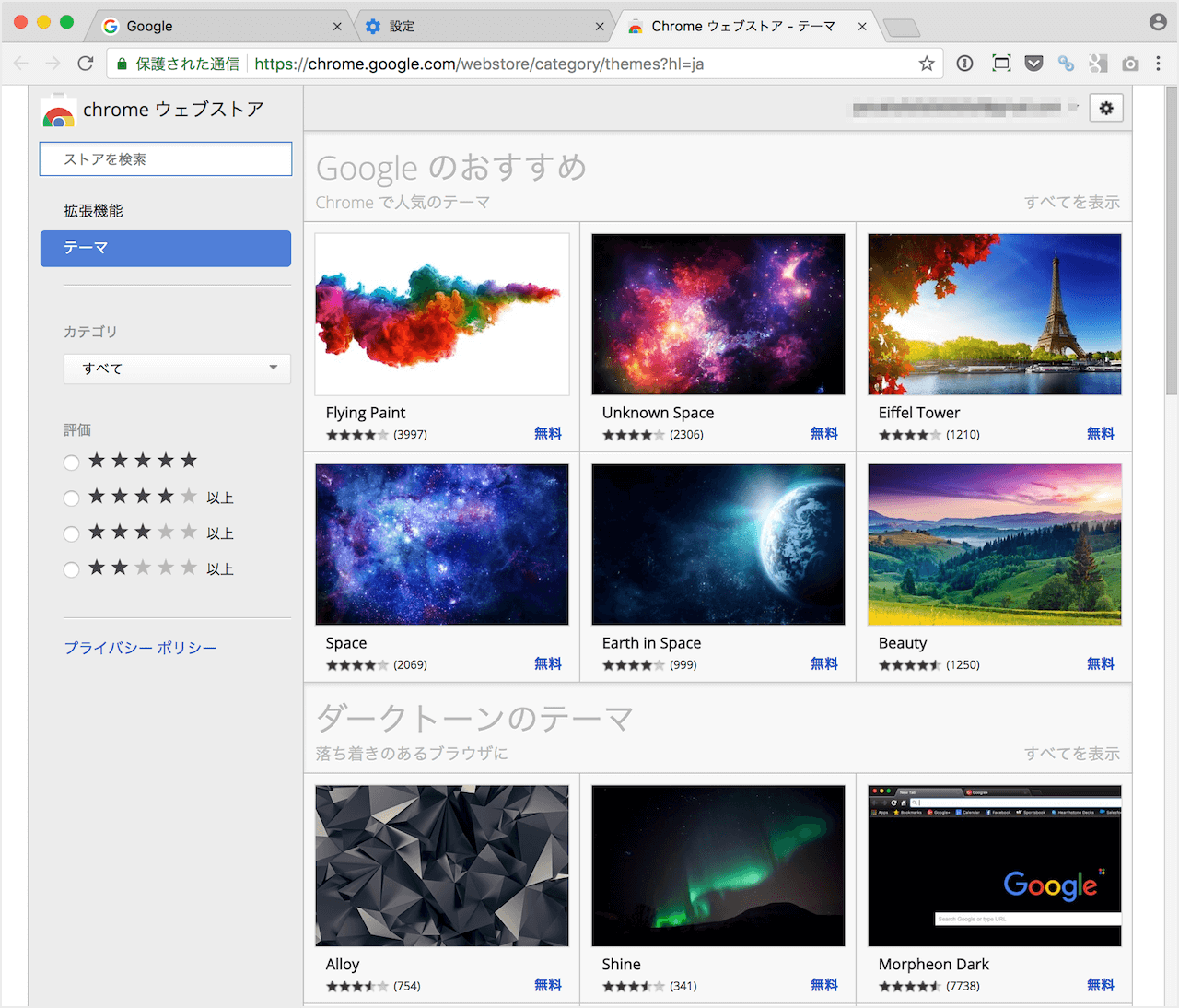Open the Earth in Space theme thumbnail
Image resolution: width=1179 pixels, height=1008 pixels.
coord(718,545)
